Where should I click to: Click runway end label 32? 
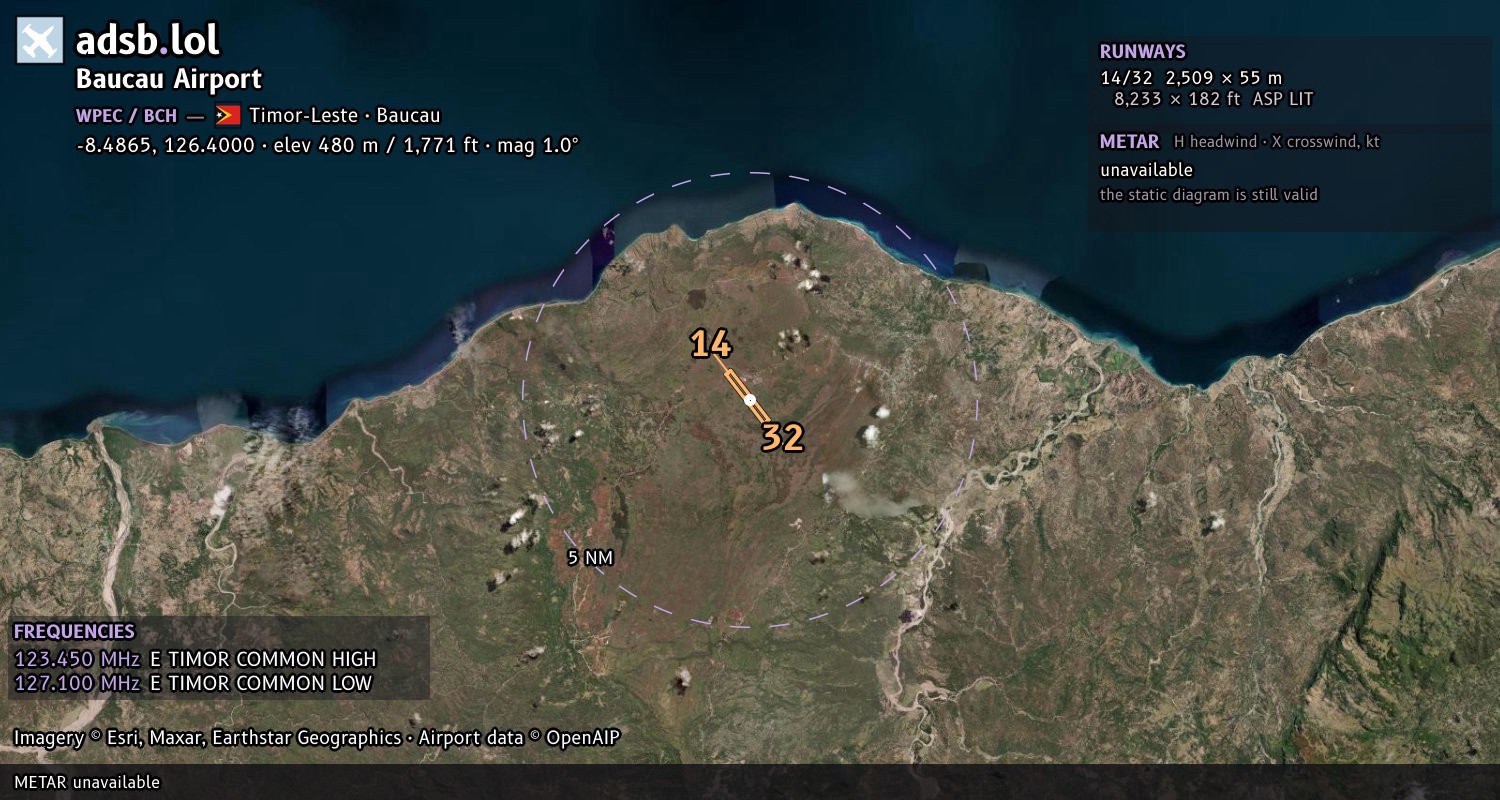[x=783, y=437]
